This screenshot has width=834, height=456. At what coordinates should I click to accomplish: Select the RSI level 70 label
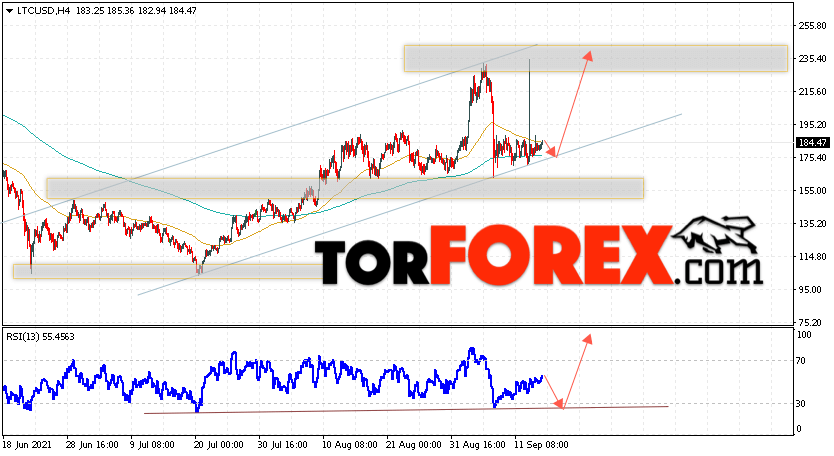801,361
